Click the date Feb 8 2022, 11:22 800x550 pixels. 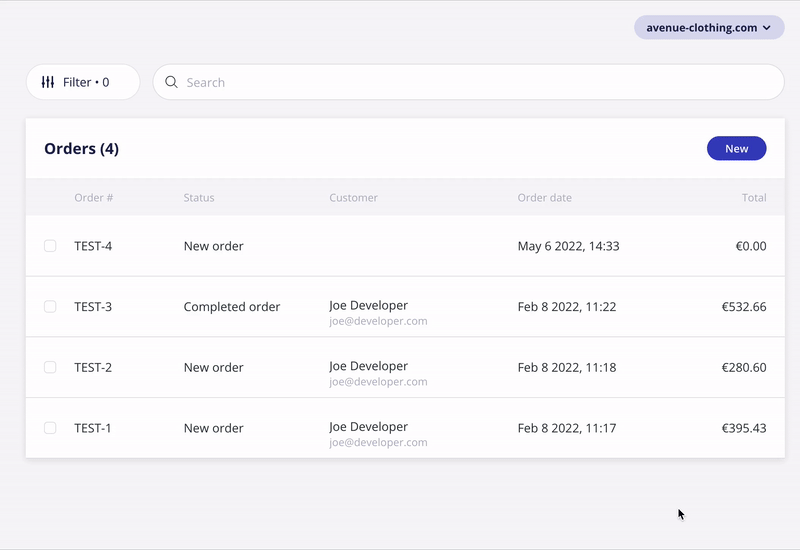point(567,307)
